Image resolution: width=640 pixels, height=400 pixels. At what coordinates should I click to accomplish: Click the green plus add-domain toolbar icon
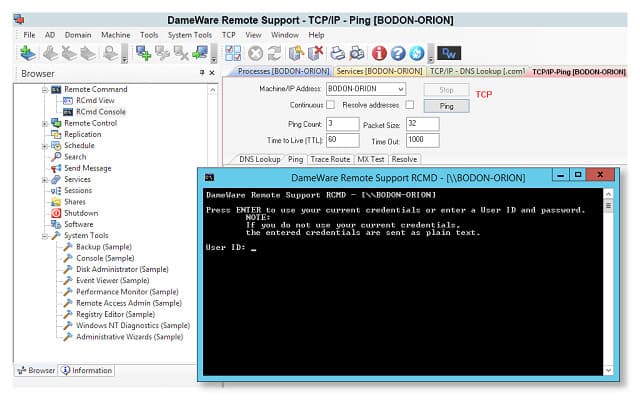coord(28,53)
